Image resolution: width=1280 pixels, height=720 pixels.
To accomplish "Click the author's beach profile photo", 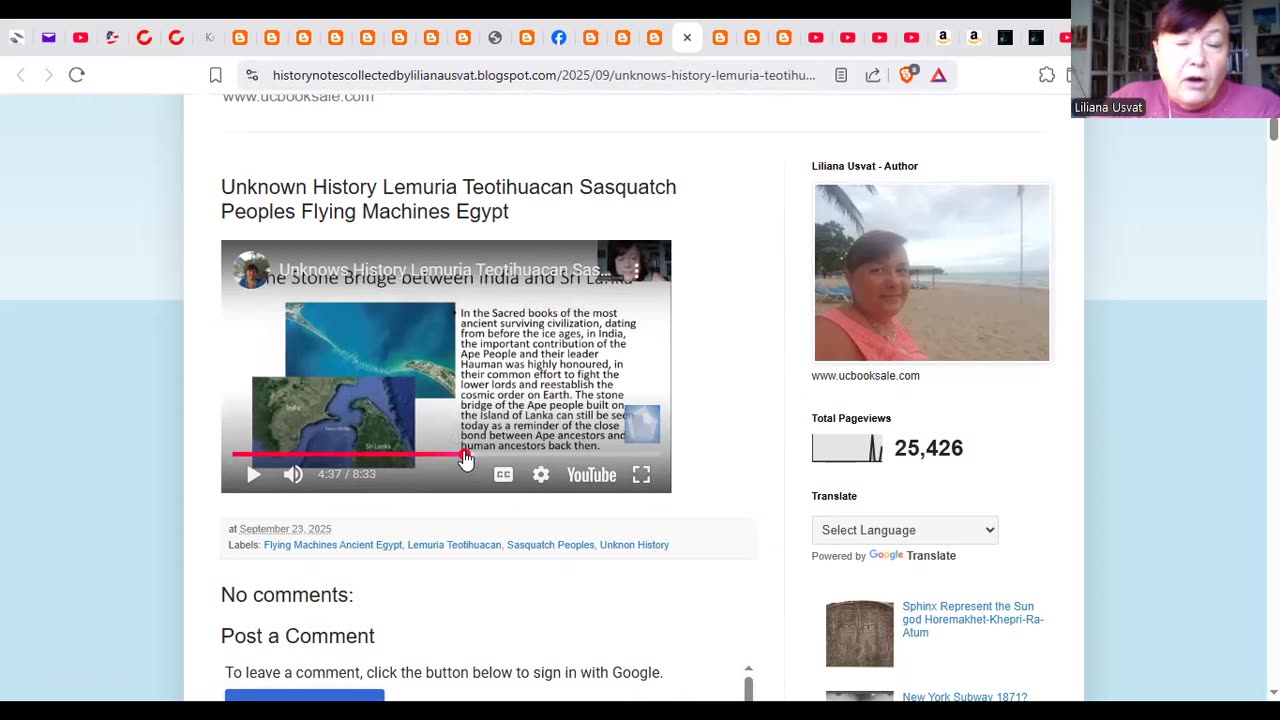I will pos(932,273).
